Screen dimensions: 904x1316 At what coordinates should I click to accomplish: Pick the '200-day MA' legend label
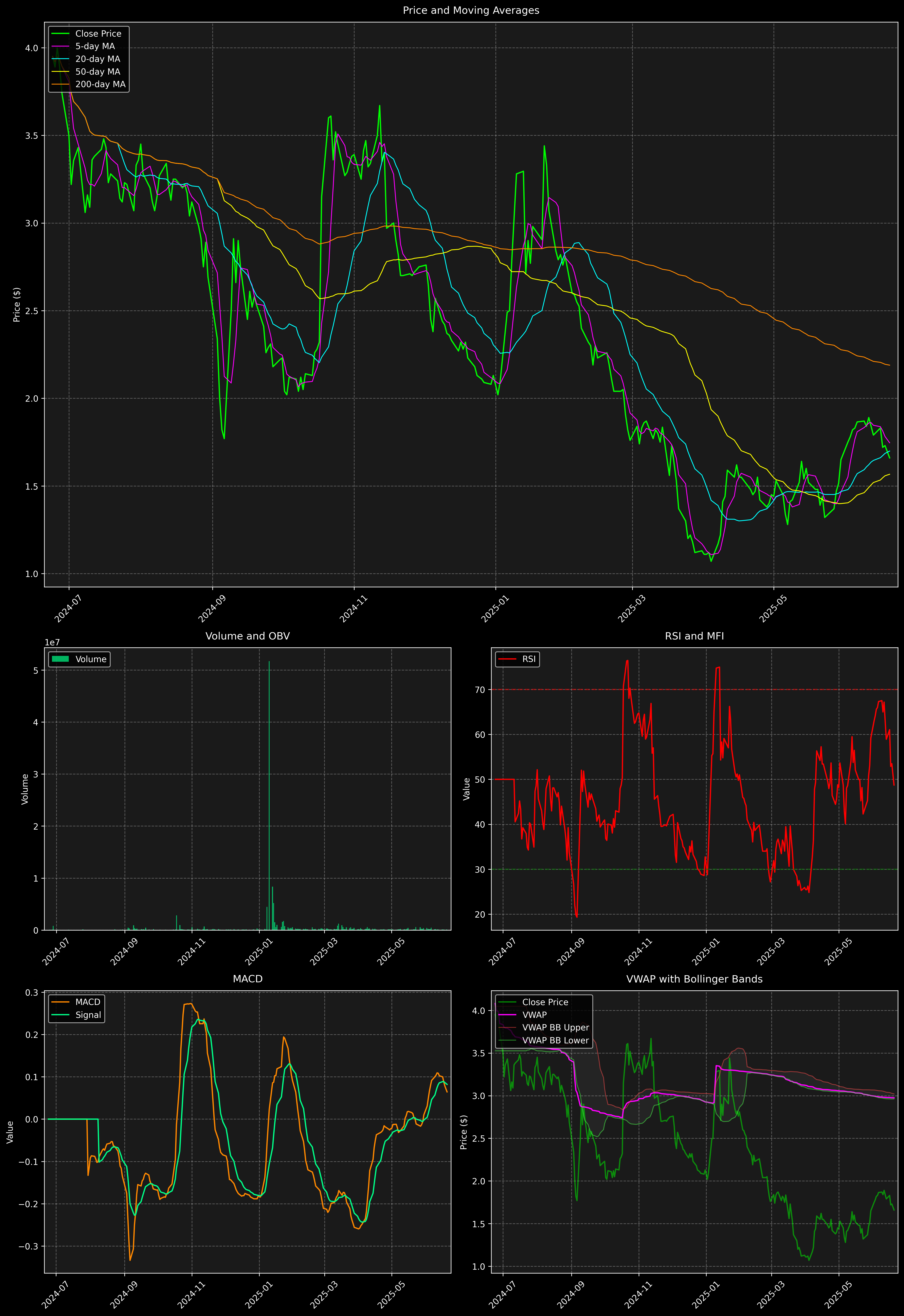pyautogui.click(x=100, y=84)
